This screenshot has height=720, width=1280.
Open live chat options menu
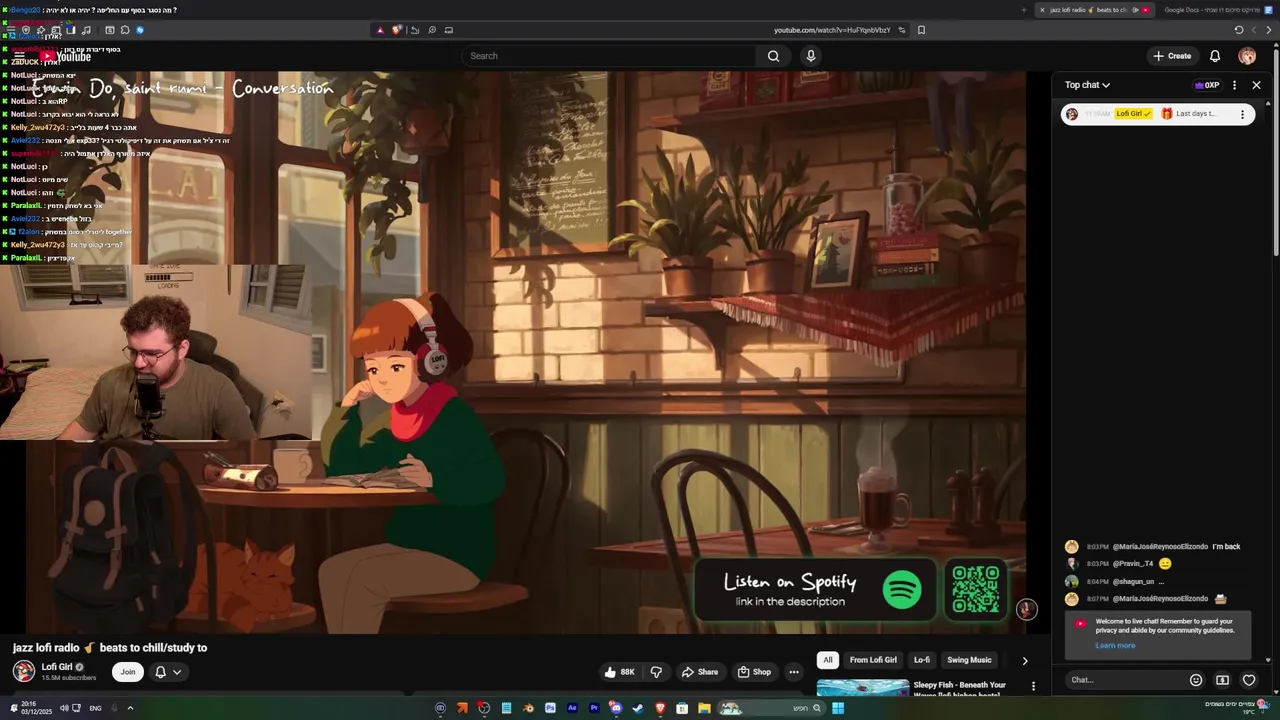point(1234,85)
